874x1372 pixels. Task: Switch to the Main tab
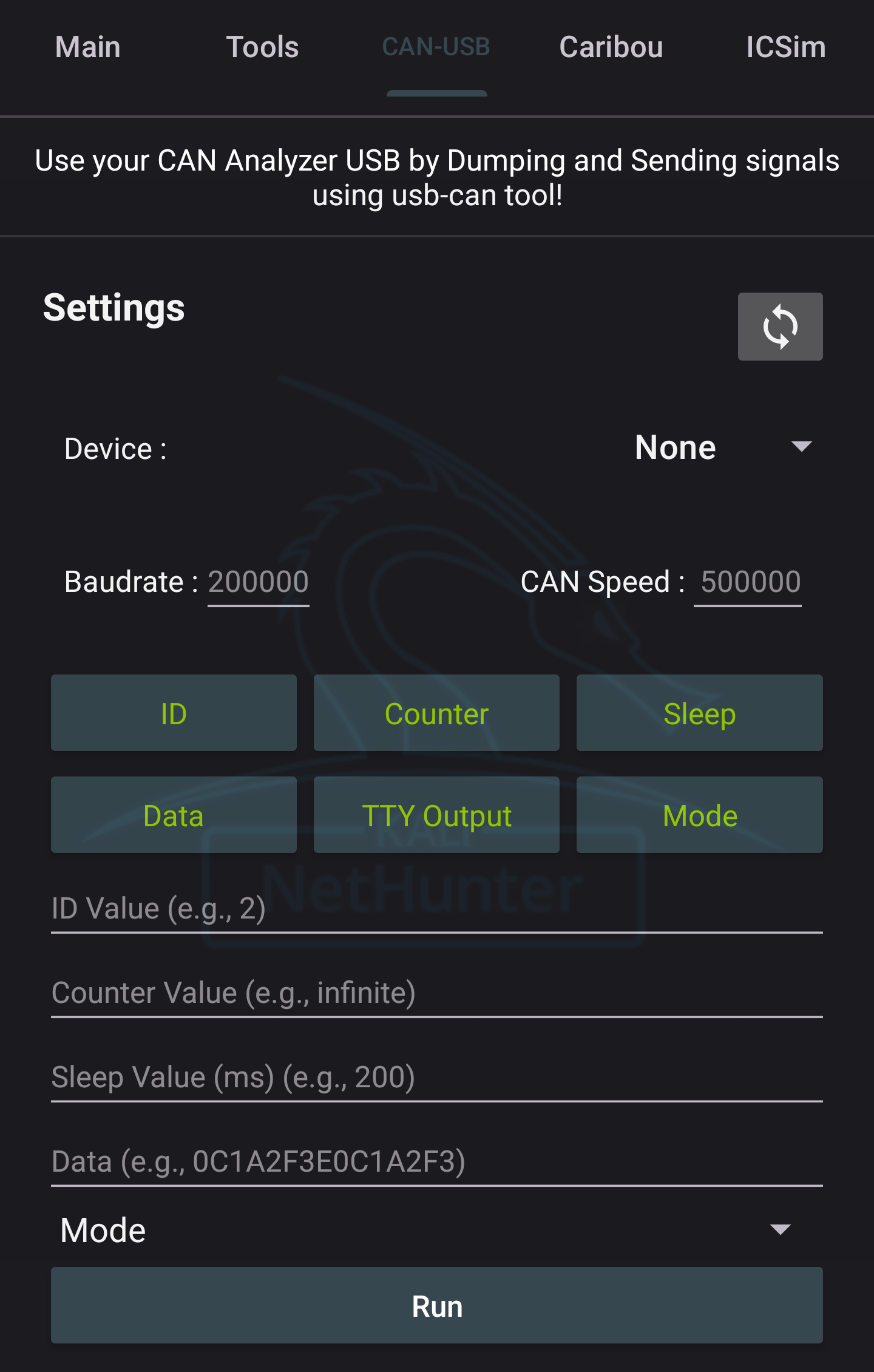[88, 47]
